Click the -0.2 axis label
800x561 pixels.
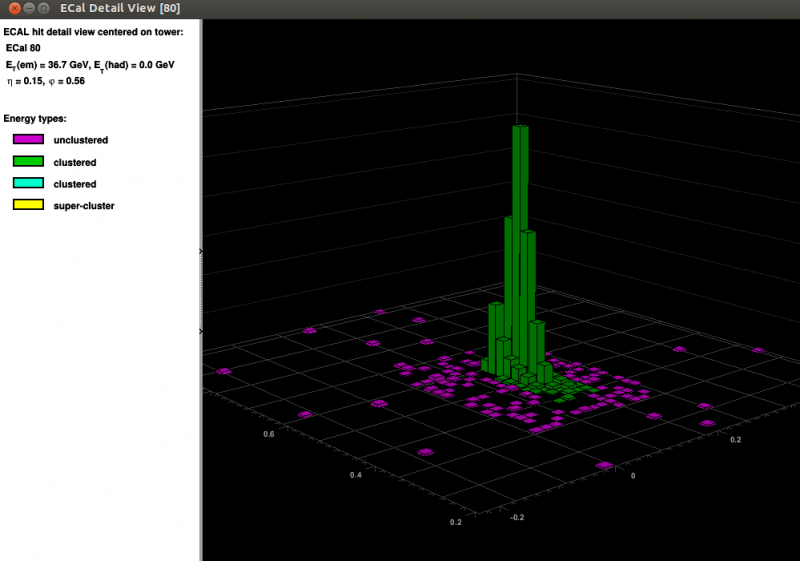[517, 517]
